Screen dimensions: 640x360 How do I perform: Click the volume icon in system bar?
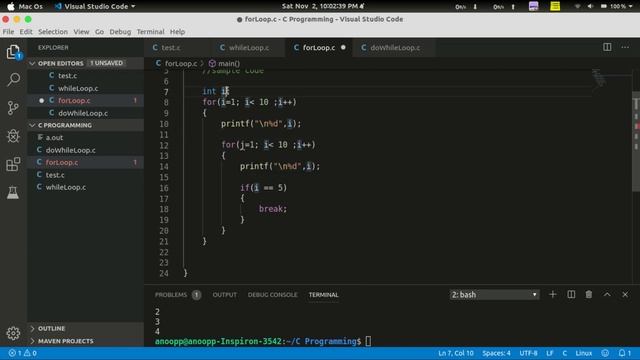(x=590, y=6)
